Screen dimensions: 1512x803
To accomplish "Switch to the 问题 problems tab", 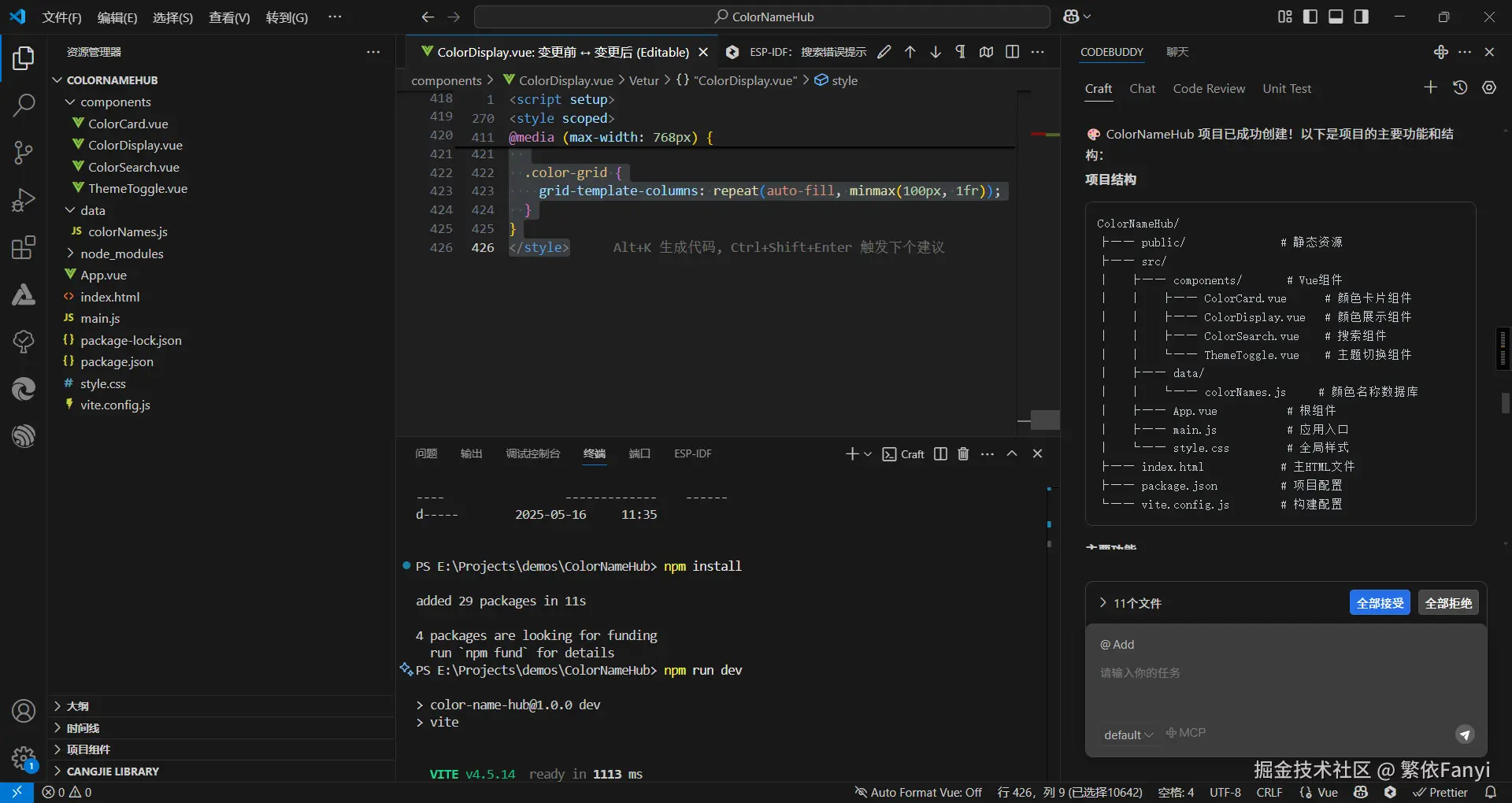I will pos(426,454).
